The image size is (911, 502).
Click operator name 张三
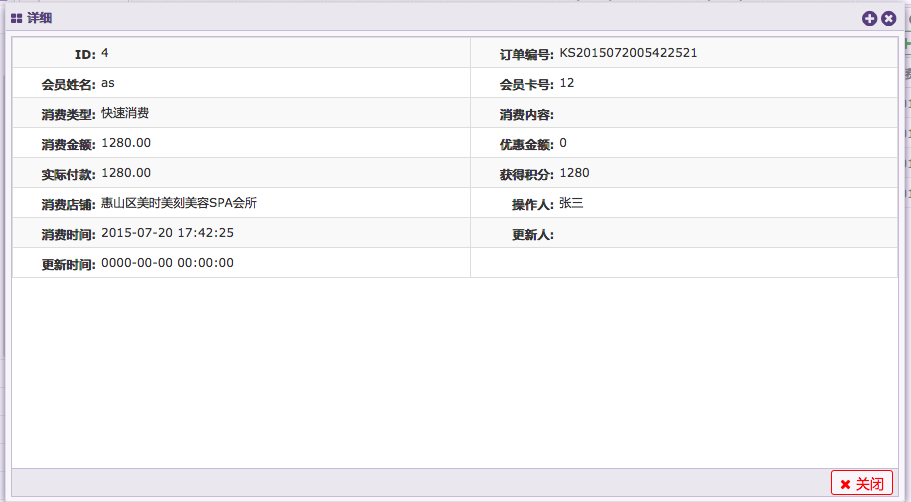(x=572, y=203)
